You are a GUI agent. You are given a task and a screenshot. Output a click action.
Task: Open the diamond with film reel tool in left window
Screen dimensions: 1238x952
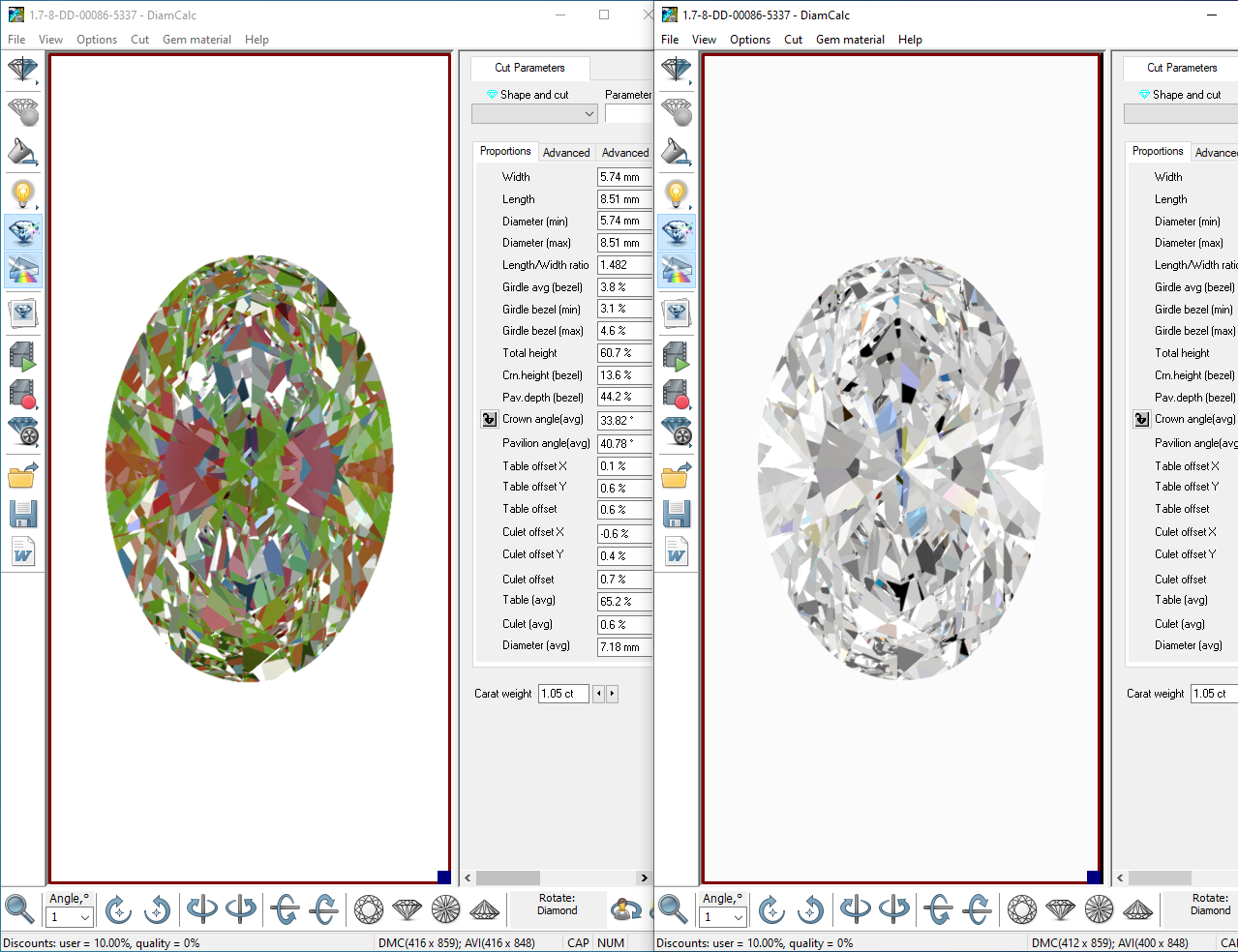tap(22, 431)
